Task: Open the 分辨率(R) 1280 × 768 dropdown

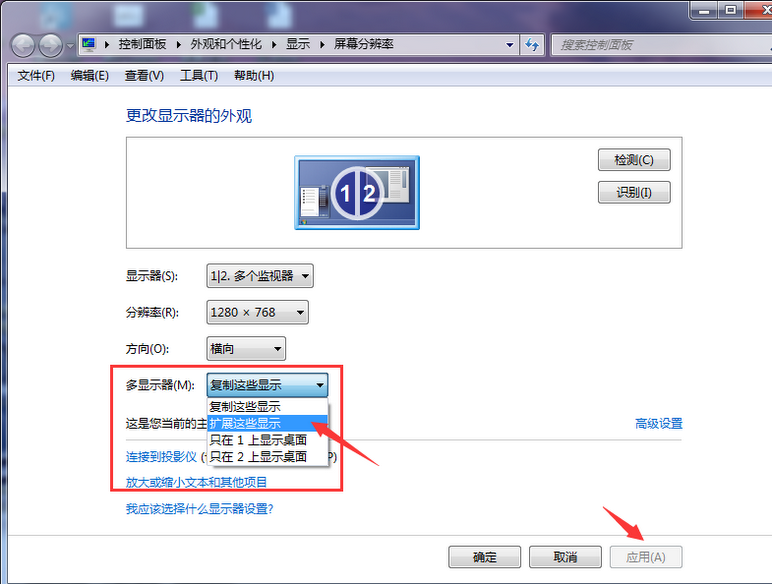Action: pos(257,312)
